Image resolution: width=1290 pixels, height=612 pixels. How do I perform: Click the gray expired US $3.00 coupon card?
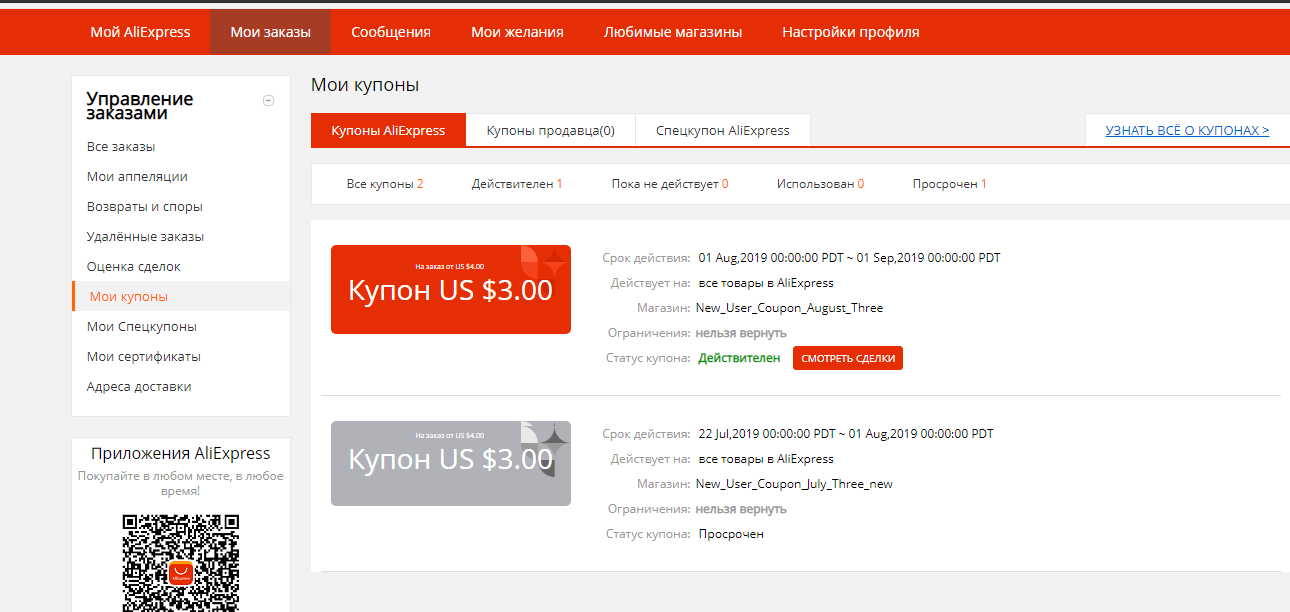pos(451,463)
